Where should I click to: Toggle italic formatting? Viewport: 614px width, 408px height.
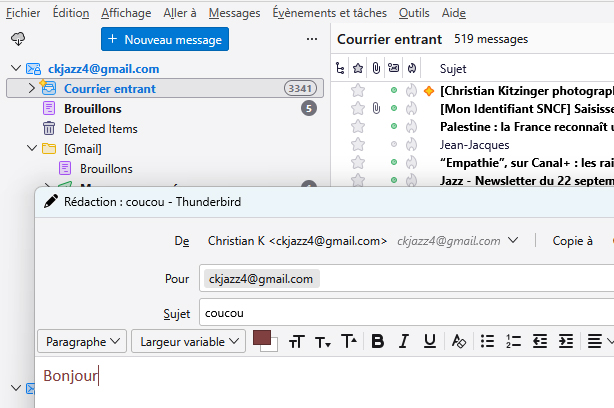404,341
